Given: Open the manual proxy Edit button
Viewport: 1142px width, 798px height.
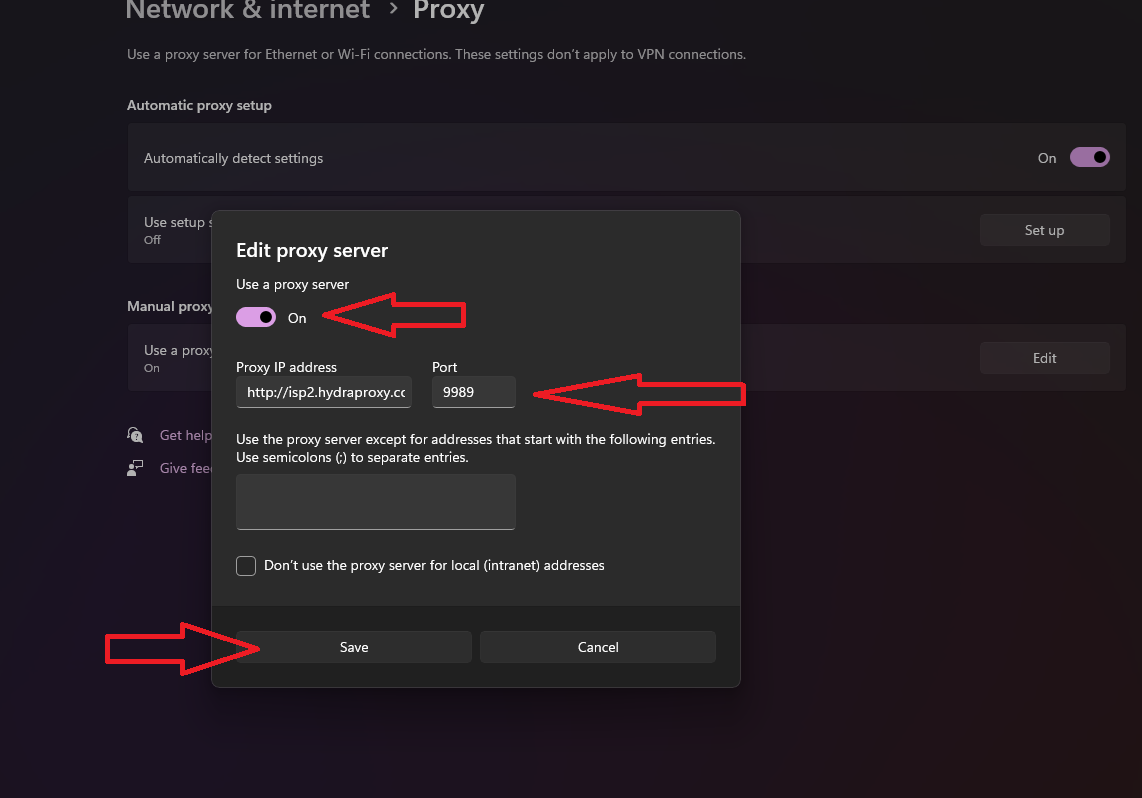Looking at the screenshot, I should click(x=1044, y=357).
